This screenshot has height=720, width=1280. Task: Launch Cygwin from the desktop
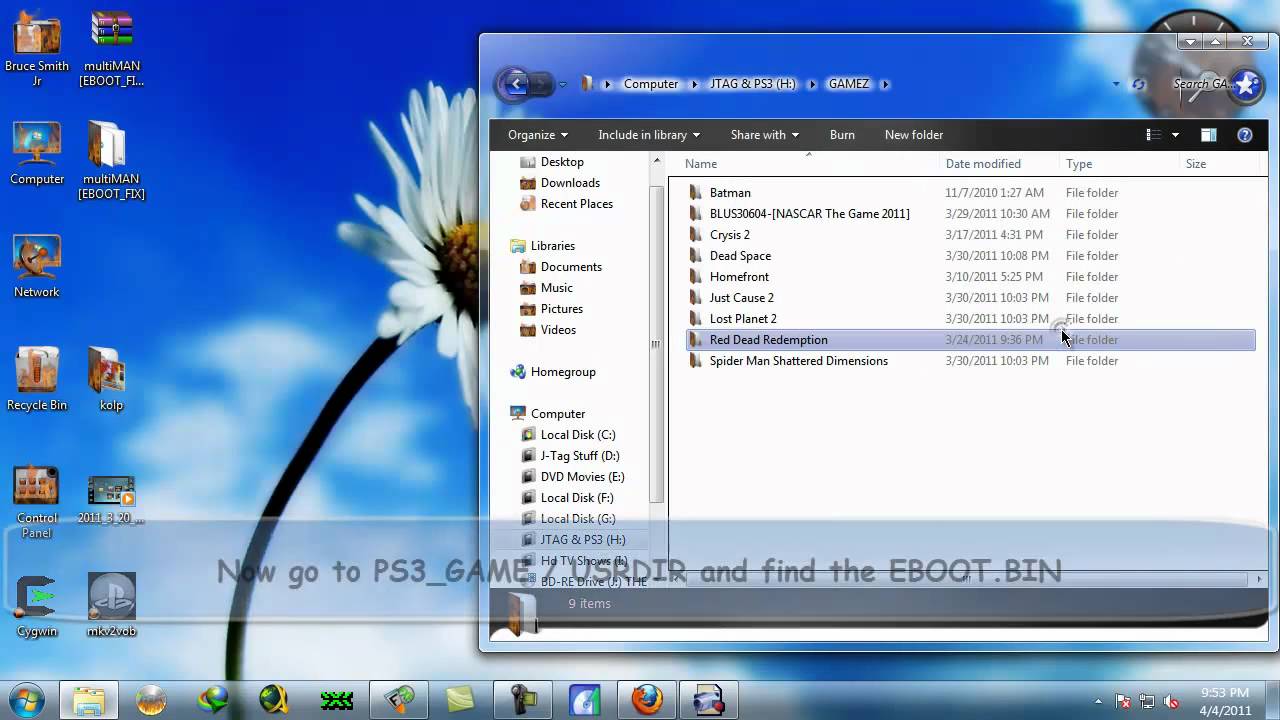click(x=37, y=607)
